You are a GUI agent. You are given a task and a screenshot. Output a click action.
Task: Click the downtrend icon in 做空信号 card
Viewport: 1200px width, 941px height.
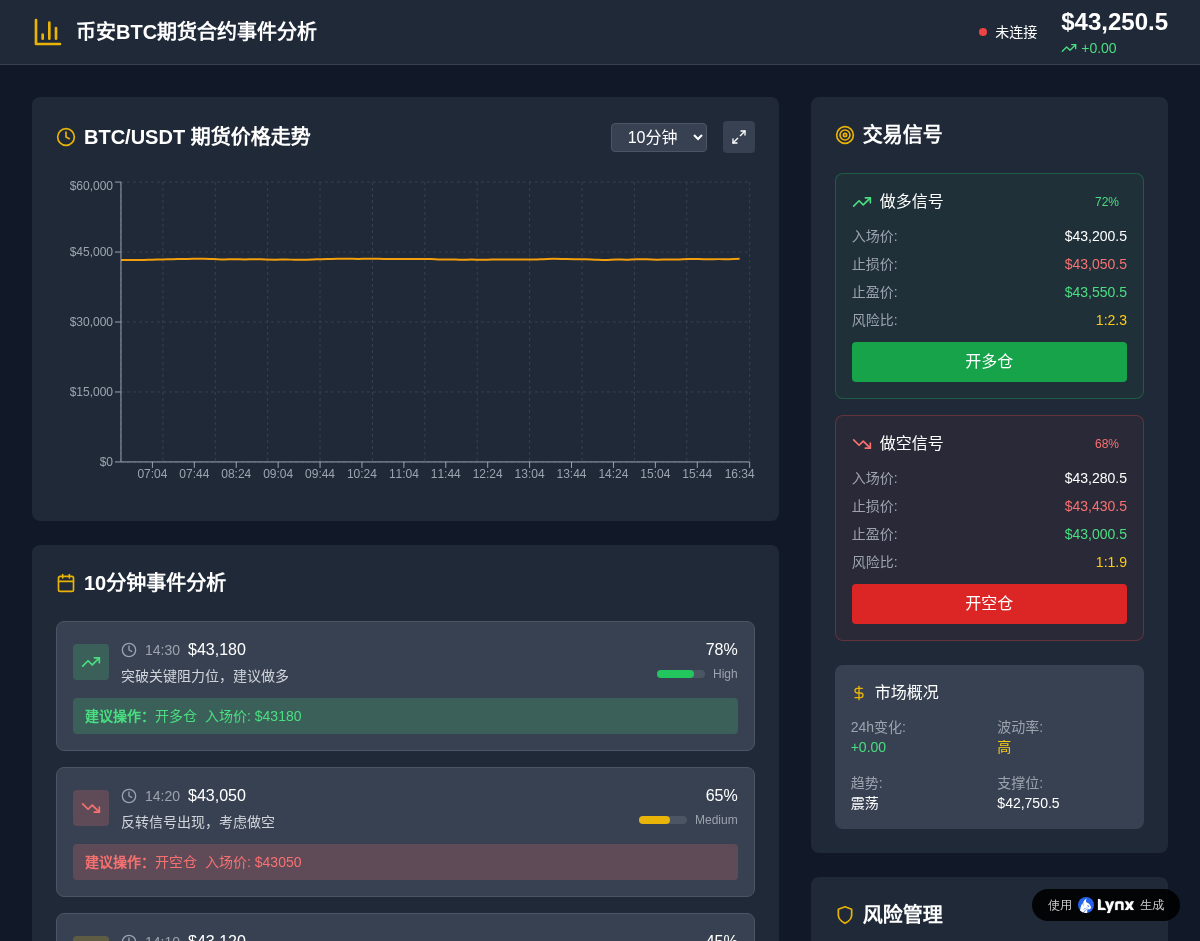[862, 444]
